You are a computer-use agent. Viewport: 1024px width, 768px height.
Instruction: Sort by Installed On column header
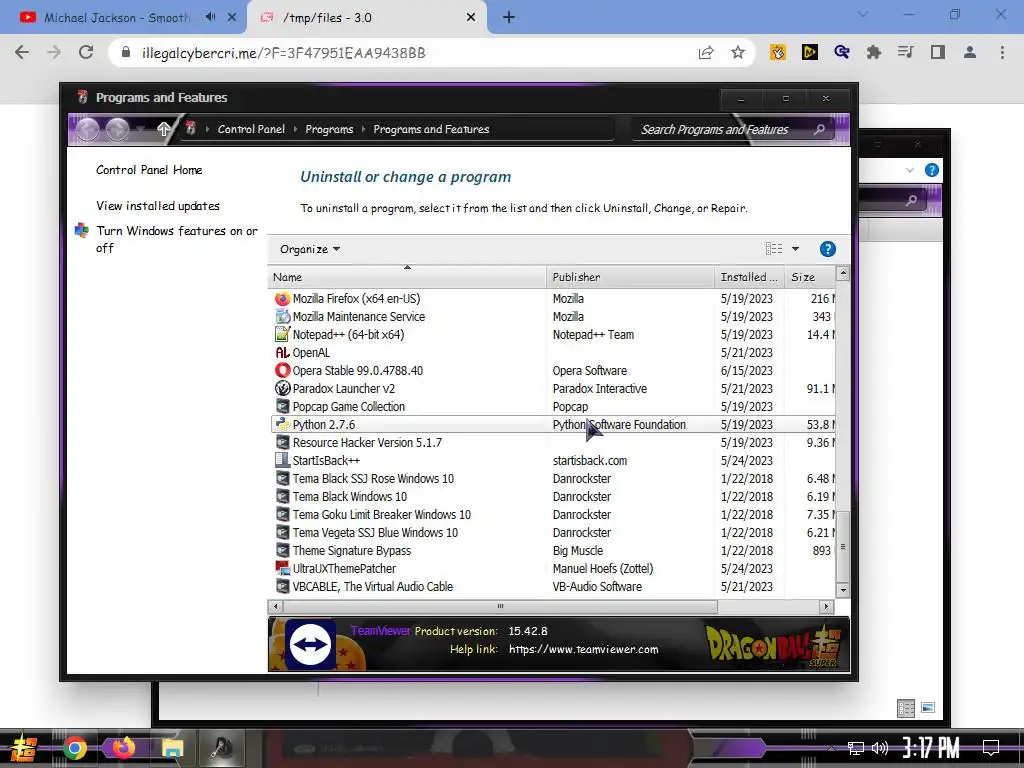point(750,277)
